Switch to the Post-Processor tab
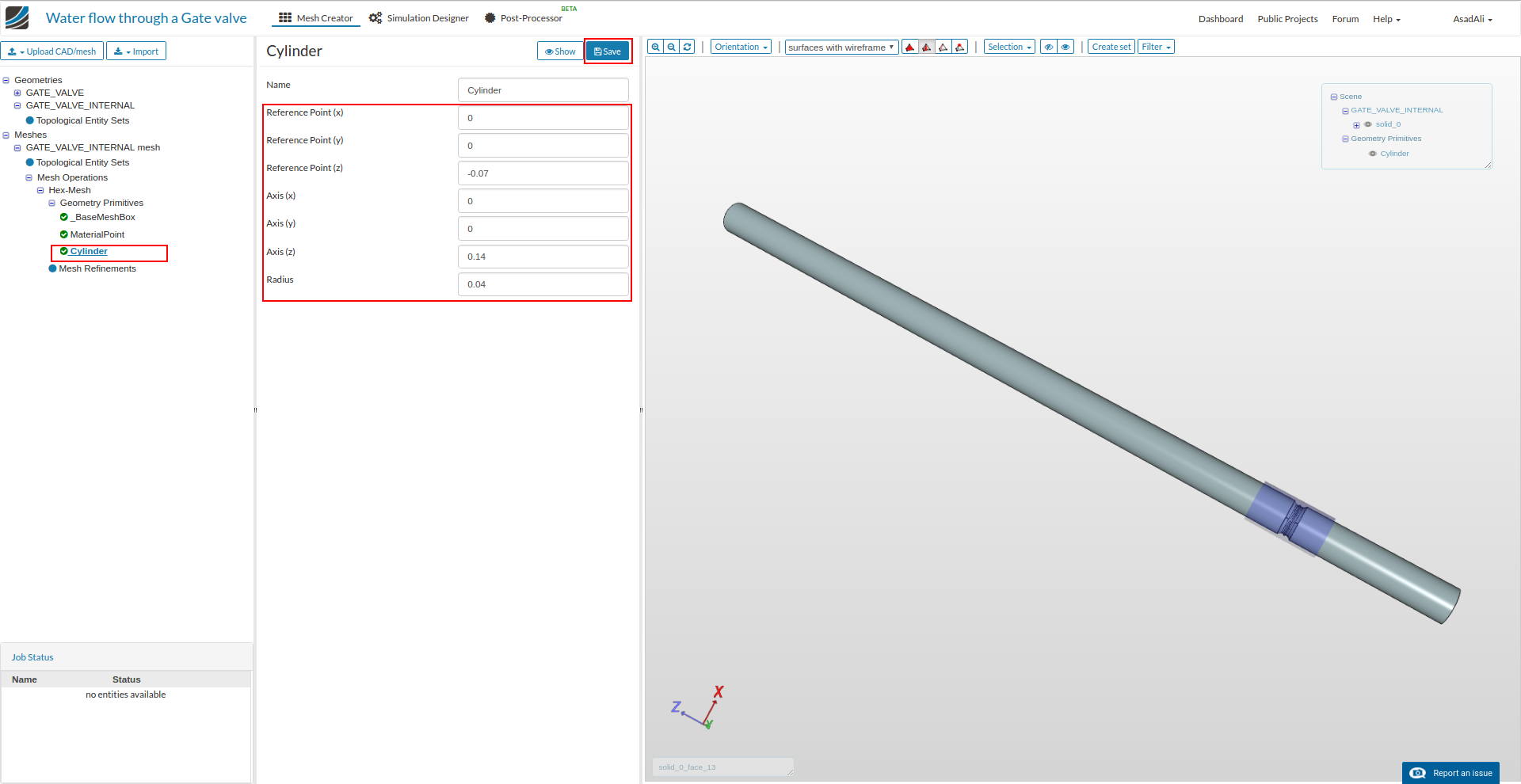Viewport: 1521px width, 784px height. click(524, 18)
